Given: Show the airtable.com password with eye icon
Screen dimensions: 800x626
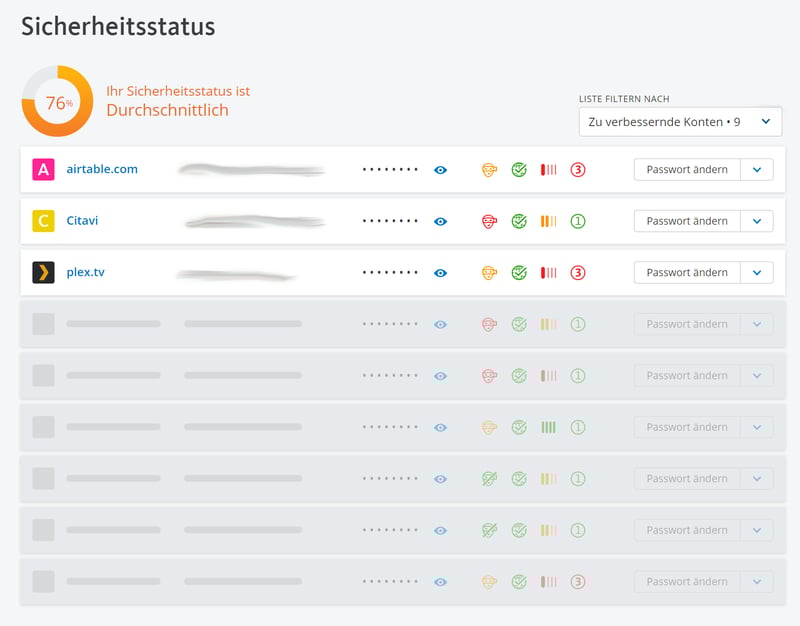Looking at the screenshot, I should (440, 170).
